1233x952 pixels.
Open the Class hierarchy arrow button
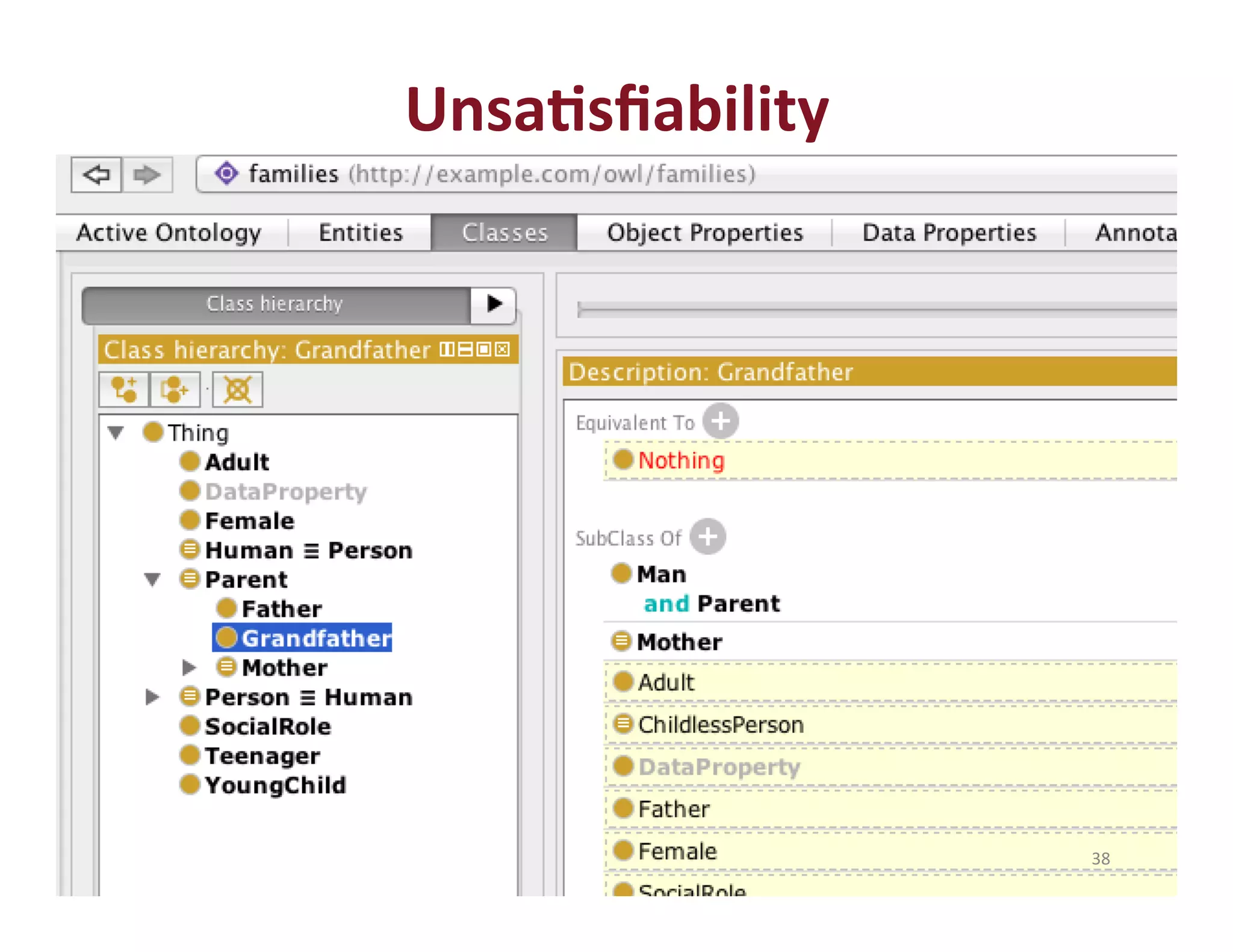pos(494,304)
